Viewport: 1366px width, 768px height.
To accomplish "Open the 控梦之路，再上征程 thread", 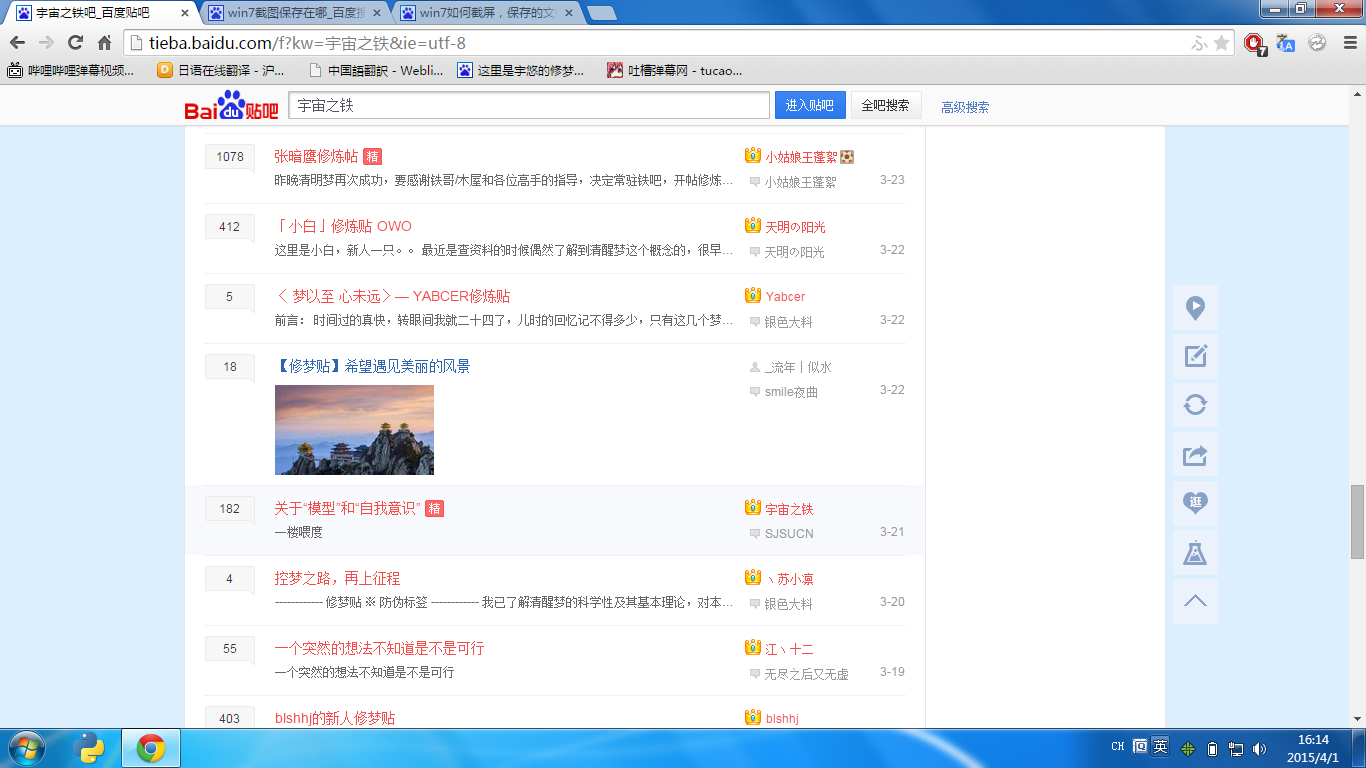I will [337, 579].
